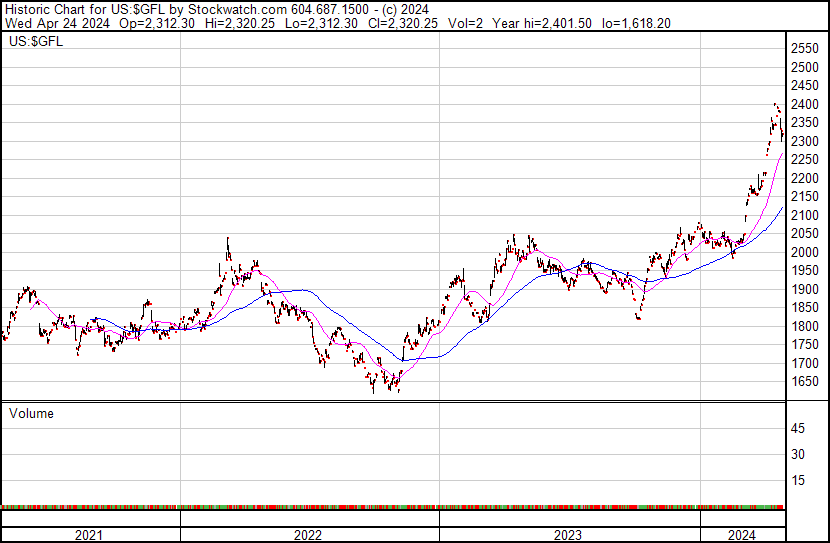The width and height of the screenshot is (830, 543).
Task: Click the 2000 price axis label
Action: pos(805,252)
